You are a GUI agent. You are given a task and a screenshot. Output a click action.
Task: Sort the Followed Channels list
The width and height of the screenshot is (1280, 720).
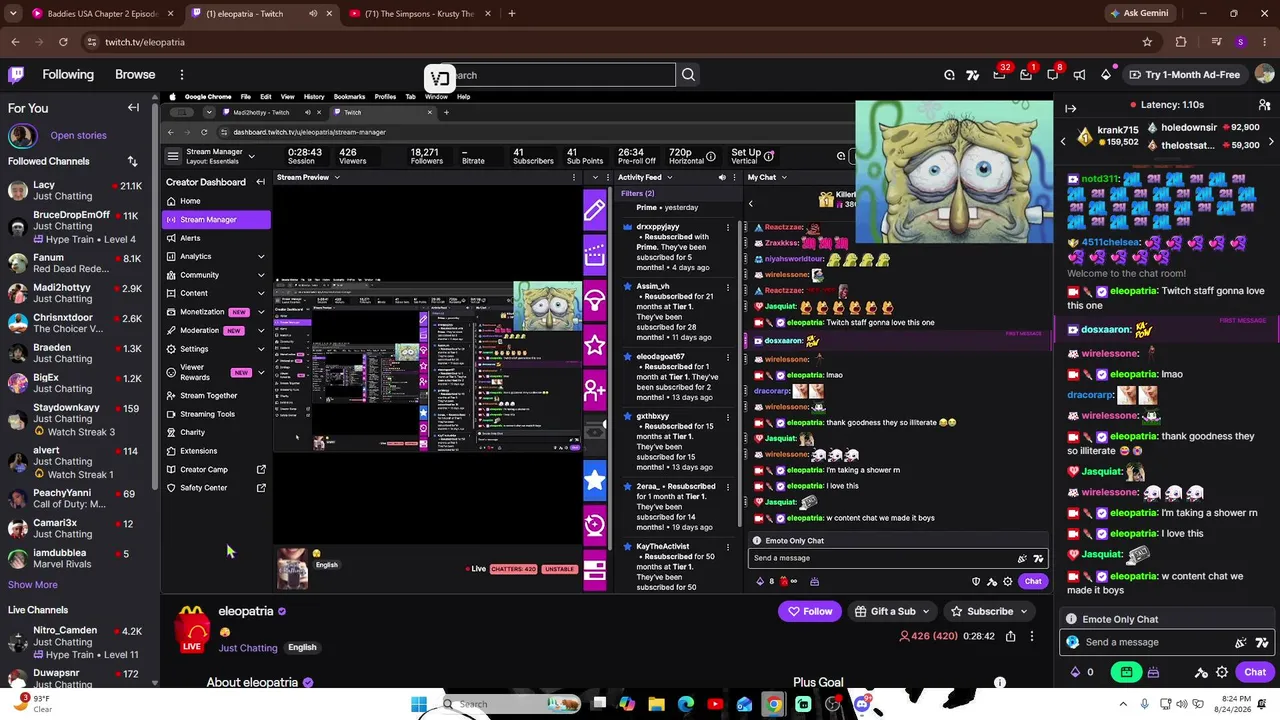tap(132, 161)
